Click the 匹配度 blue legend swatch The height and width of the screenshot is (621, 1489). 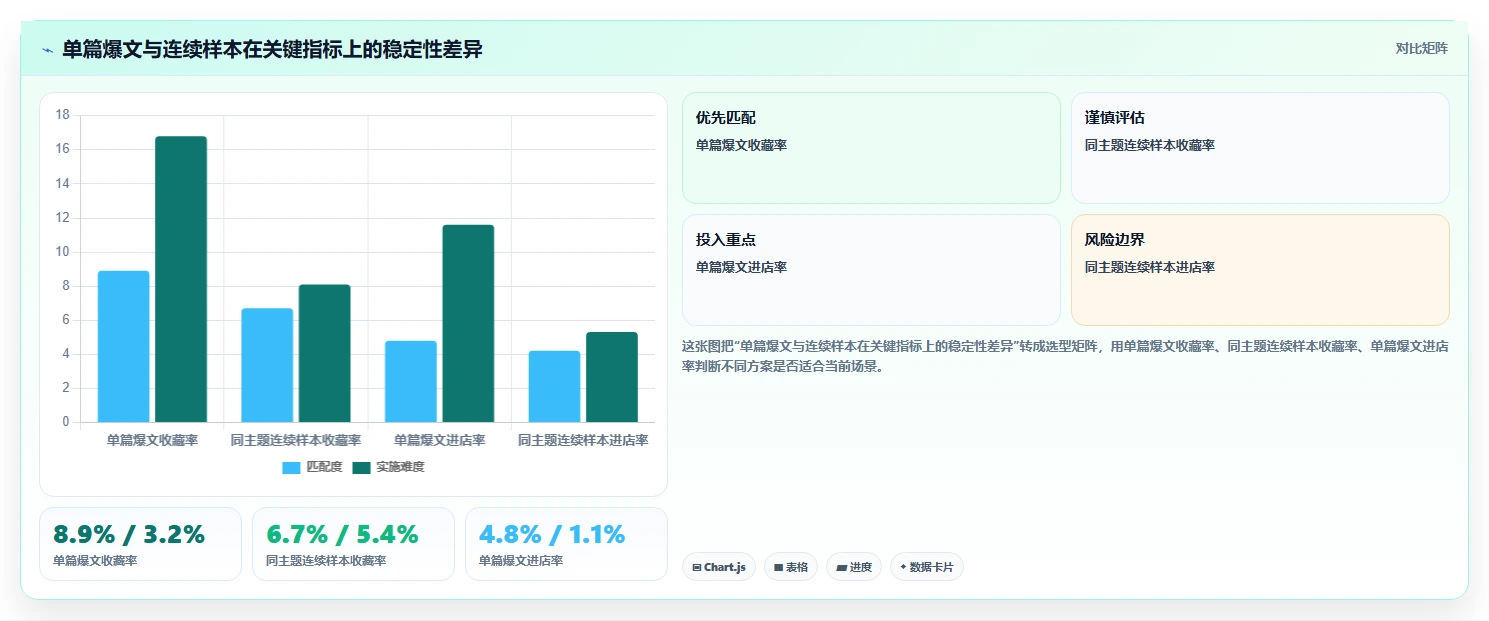pos(291,468)
